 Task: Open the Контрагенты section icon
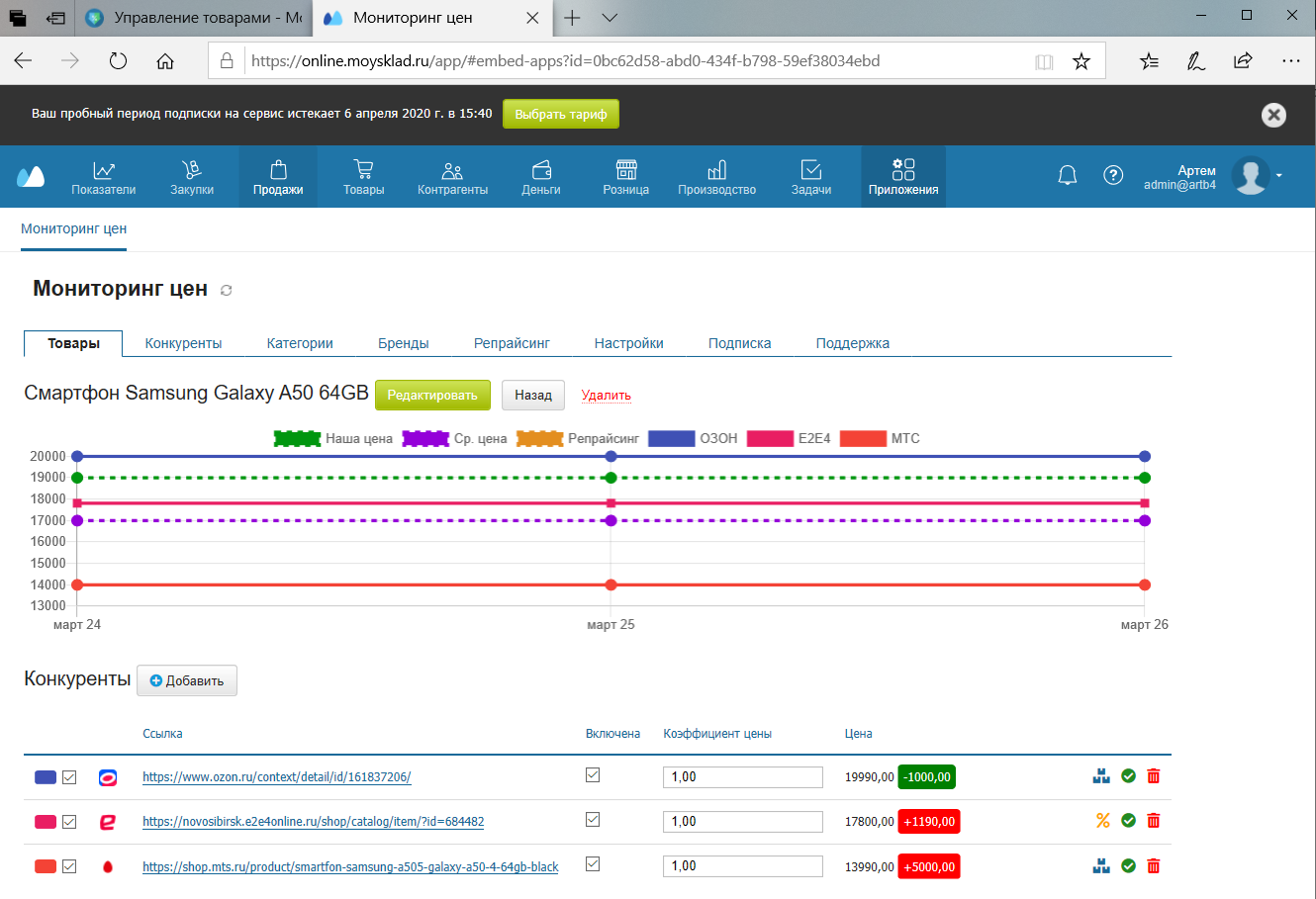(x=452, y=170)
